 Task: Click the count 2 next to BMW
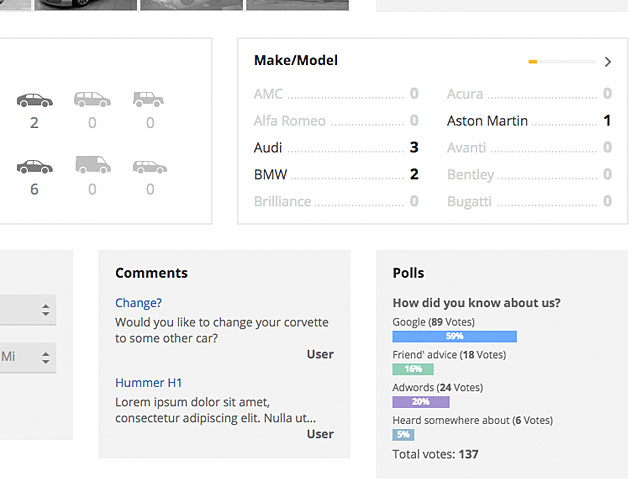[414, 174]
